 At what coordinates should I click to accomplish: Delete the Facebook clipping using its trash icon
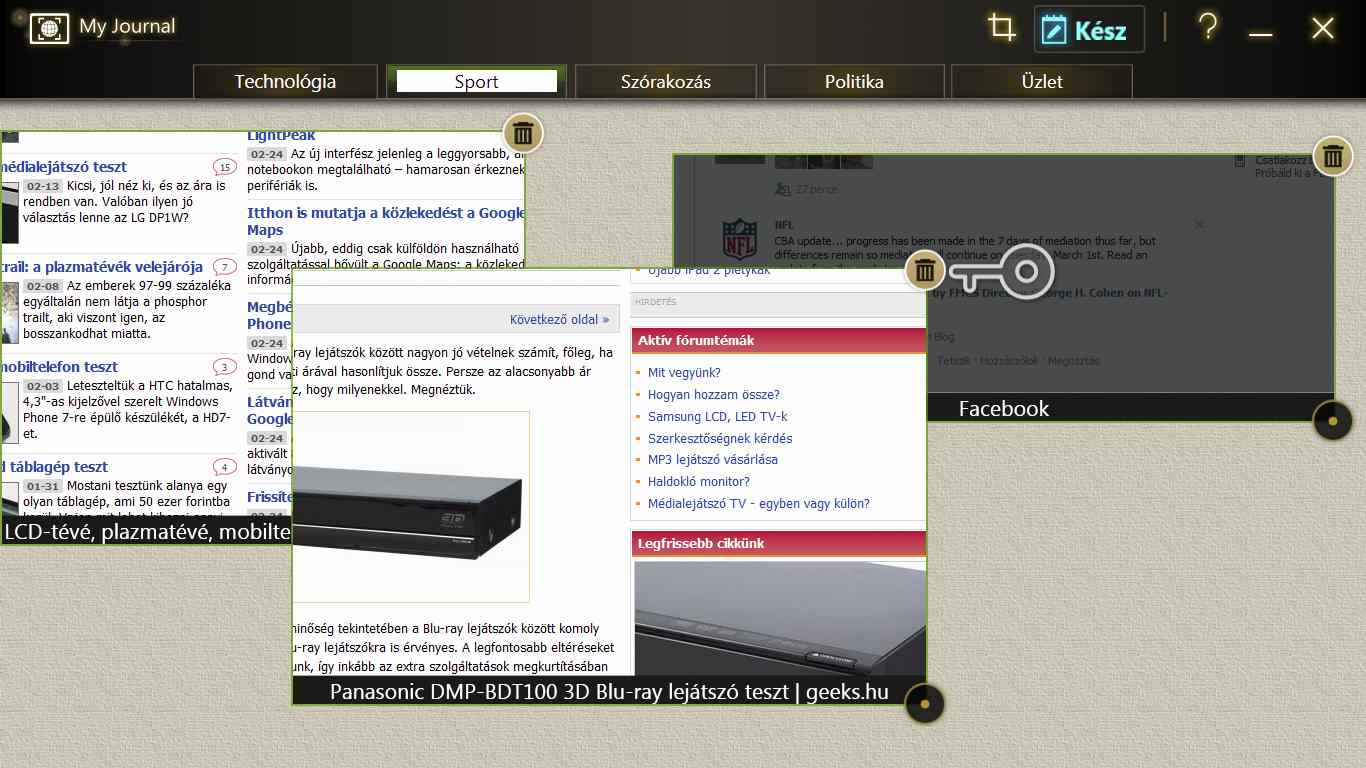1332,156
